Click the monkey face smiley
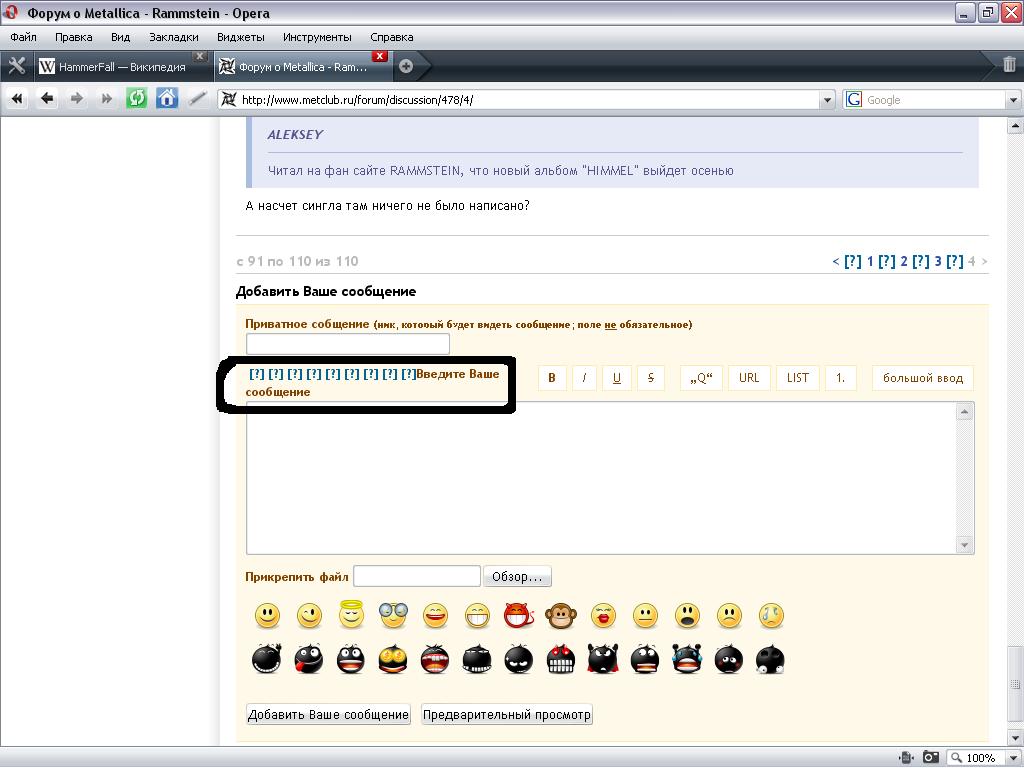The width and height of the screenshot is (1024, 768). 560,616
